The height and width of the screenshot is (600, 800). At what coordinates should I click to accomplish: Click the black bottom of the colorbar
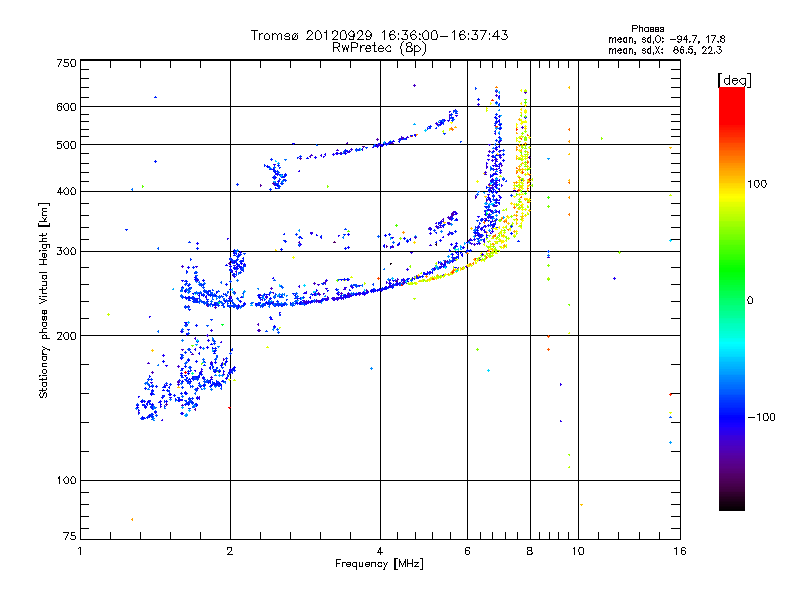point(732,503)
